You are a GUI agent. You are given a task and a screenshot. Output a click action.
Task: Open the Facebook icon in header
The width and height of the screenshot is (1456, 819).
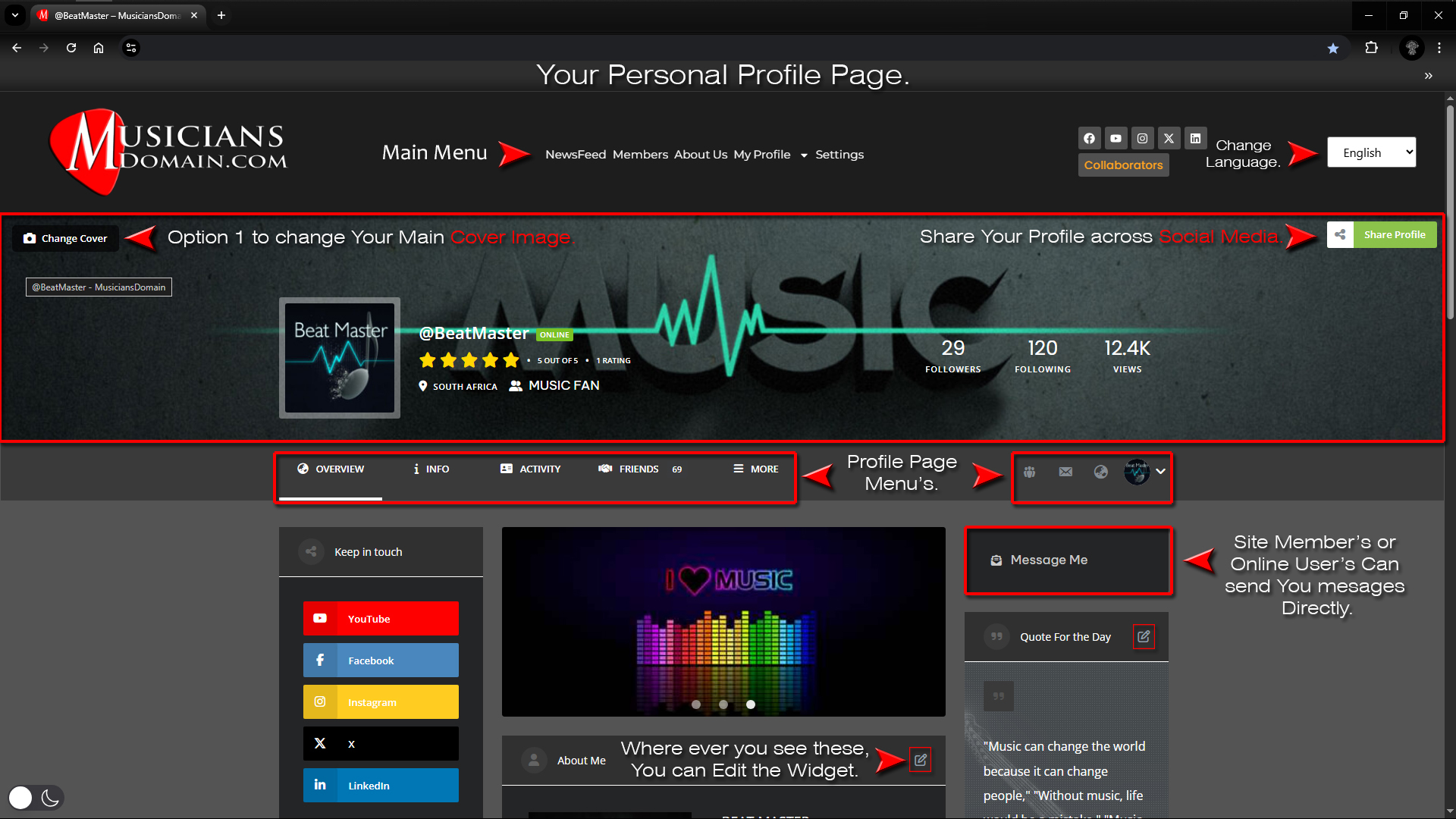click(1089, 138)
